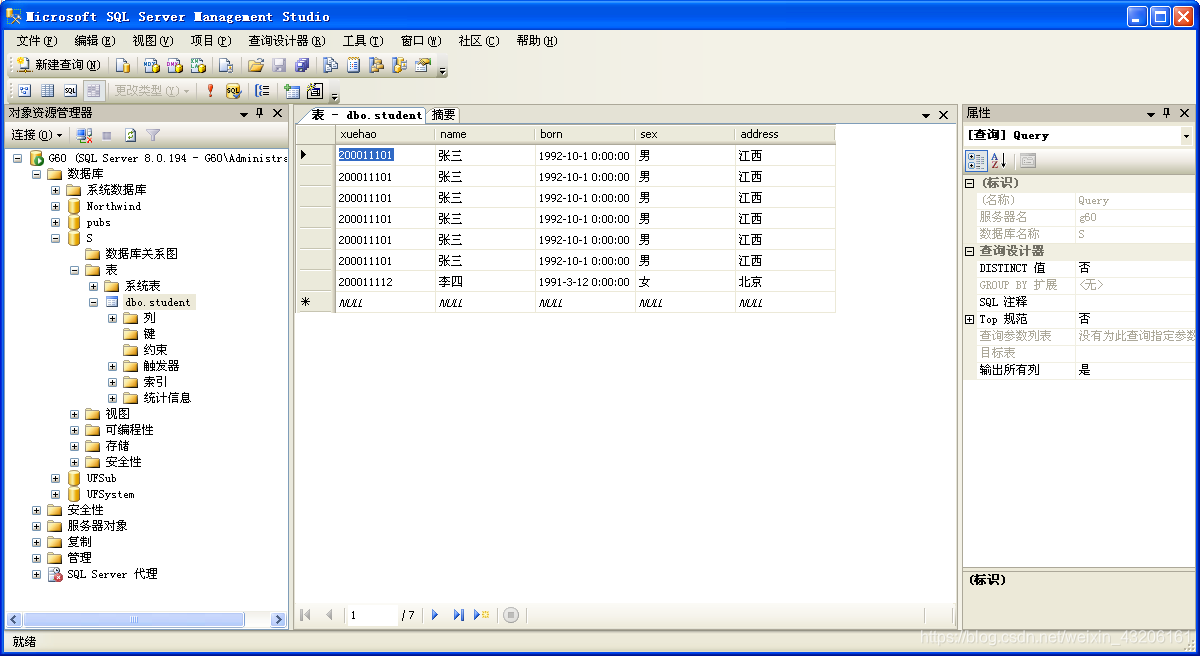The image size is (1200, 656).
Task: Open the 连接 dropdown in Object Explorer
Action: click(37, 134)
